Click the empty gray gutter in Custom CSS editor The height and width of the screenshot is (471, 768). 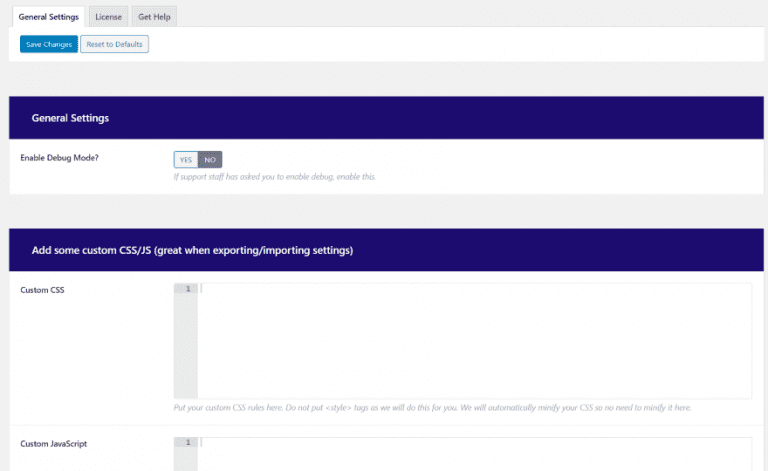[186, 346]
